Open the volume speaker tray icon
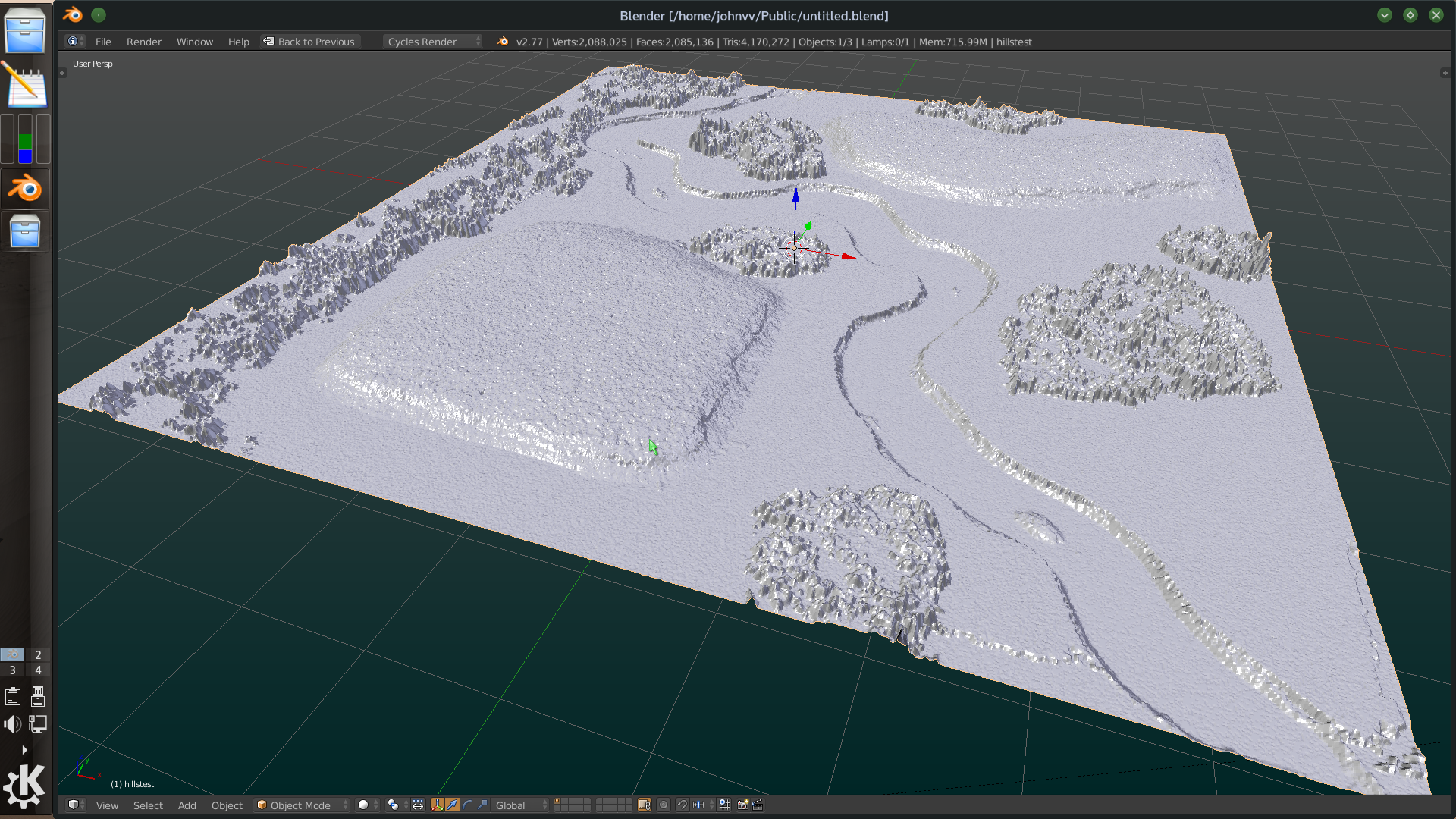Viewport: 1456px width, 819px height. coord(13,724)
